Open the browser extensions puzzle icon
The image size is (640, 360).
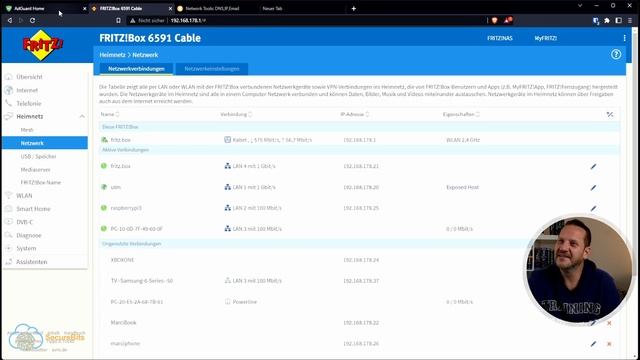click(607, 20)
